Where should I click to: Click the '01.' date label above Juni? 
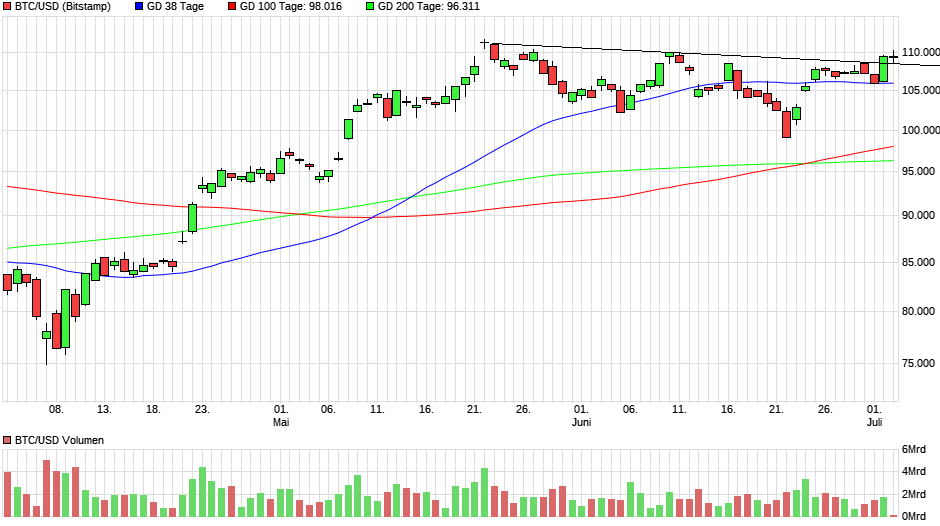click(x=581, y=409)
